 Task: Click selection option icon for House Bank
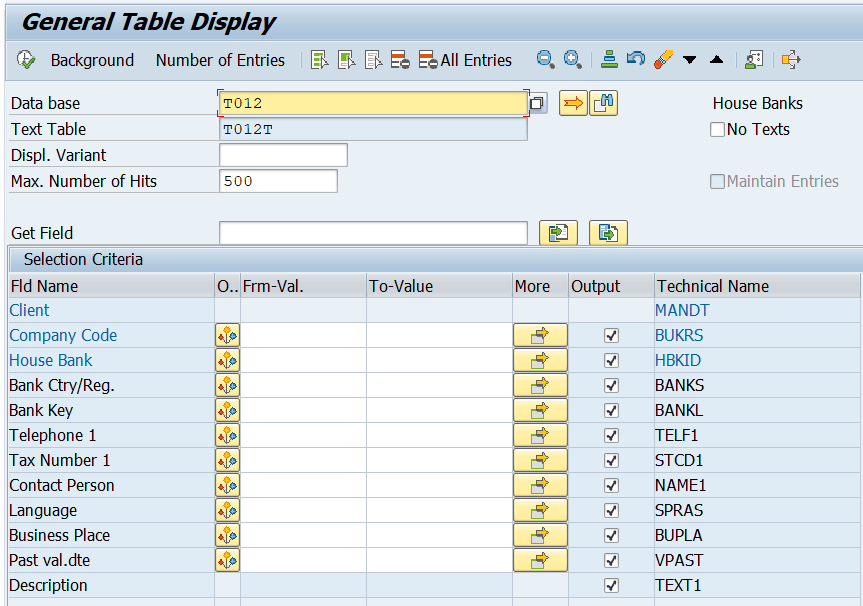227,361
